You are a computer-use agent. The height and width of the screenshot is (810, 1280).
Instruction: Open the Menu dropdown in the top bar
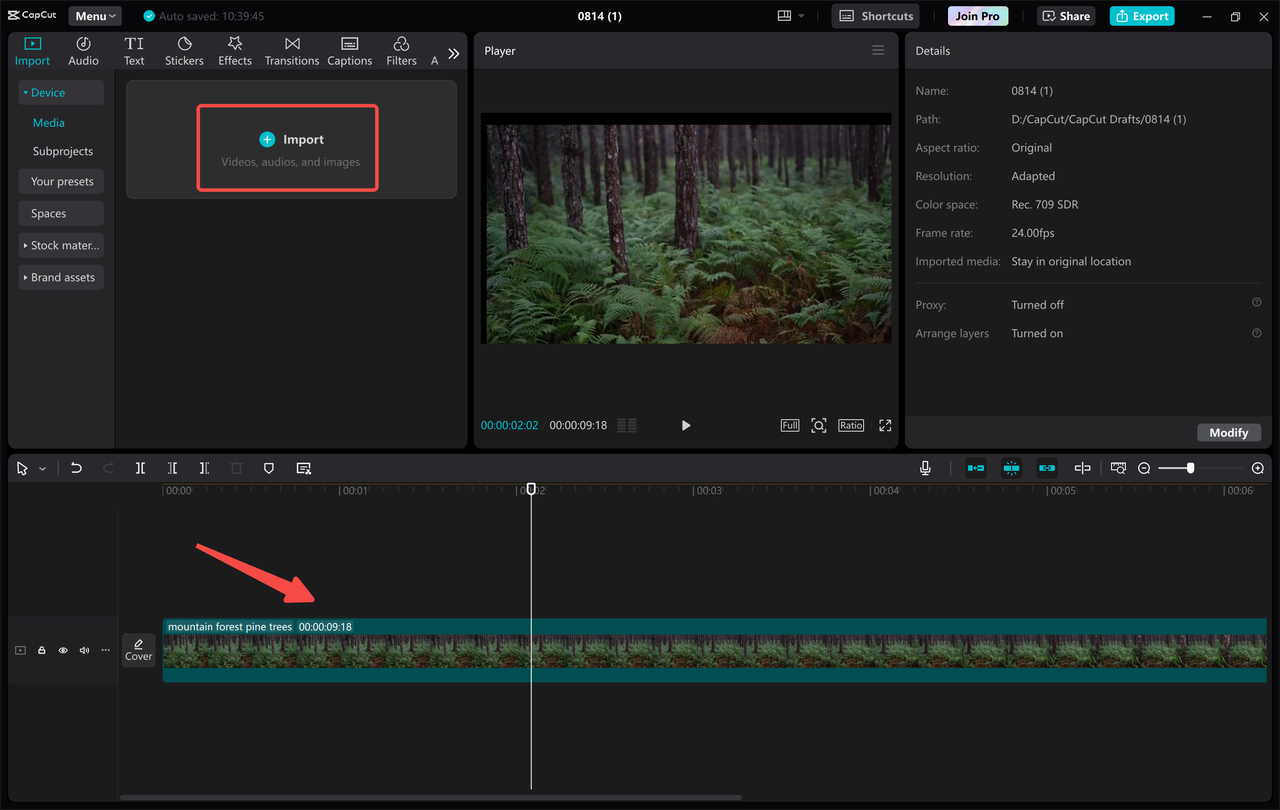tap(94, 15)
